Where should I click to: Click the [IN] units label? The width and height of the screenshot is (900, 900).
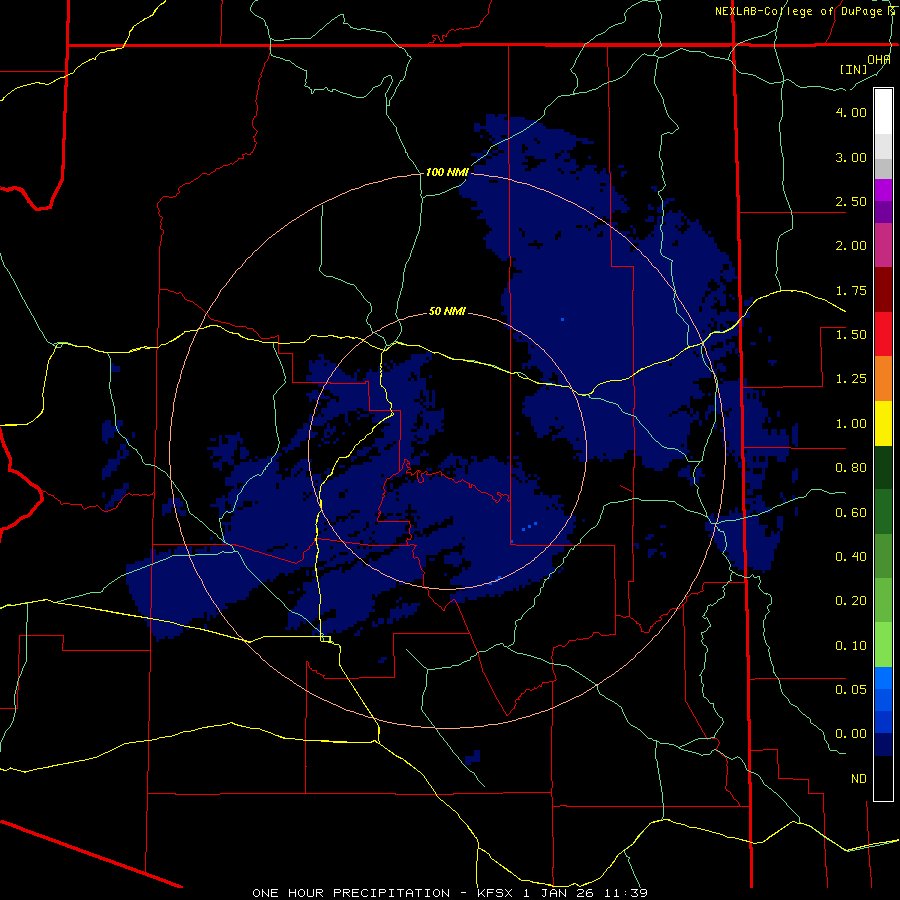854,69
